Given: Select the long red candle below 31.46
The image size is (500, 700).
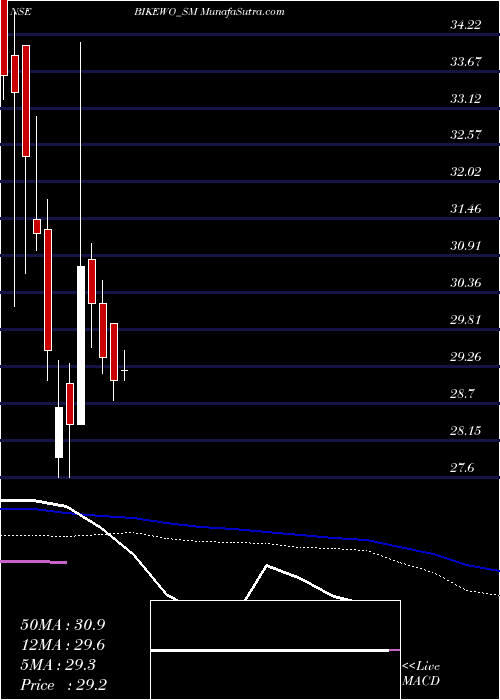Looking at the screenshot, I should [x=48, y=290].
